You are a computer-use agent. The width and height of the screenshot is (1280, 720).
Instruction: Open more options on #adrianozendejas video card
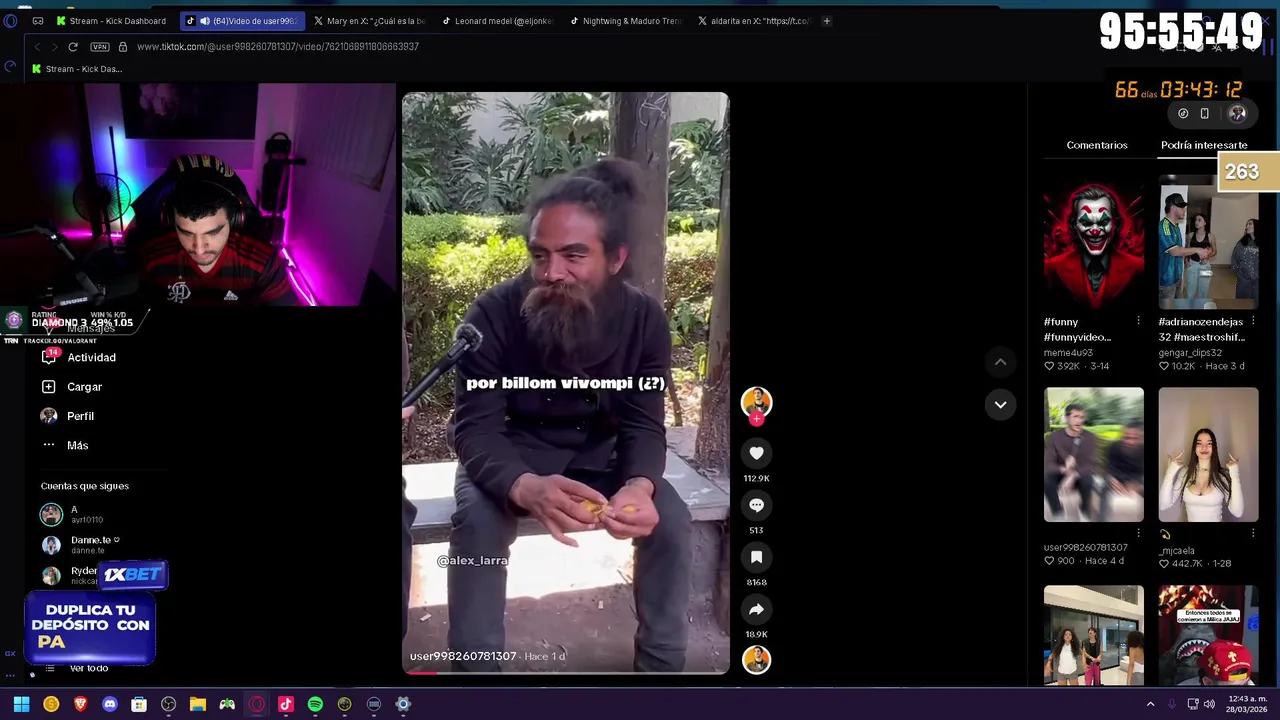click(1252, 321)
